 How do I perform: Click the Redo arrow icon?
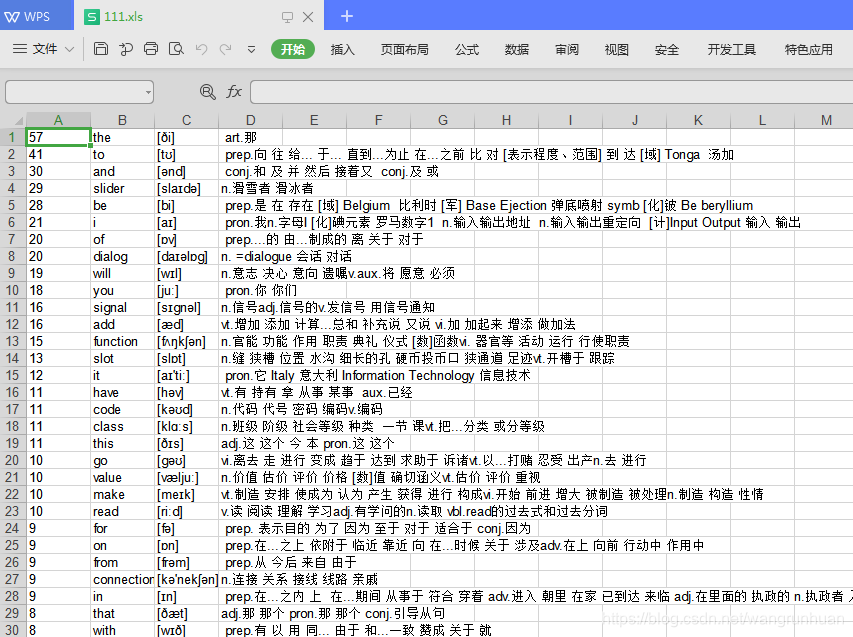(x=225, y=50)
